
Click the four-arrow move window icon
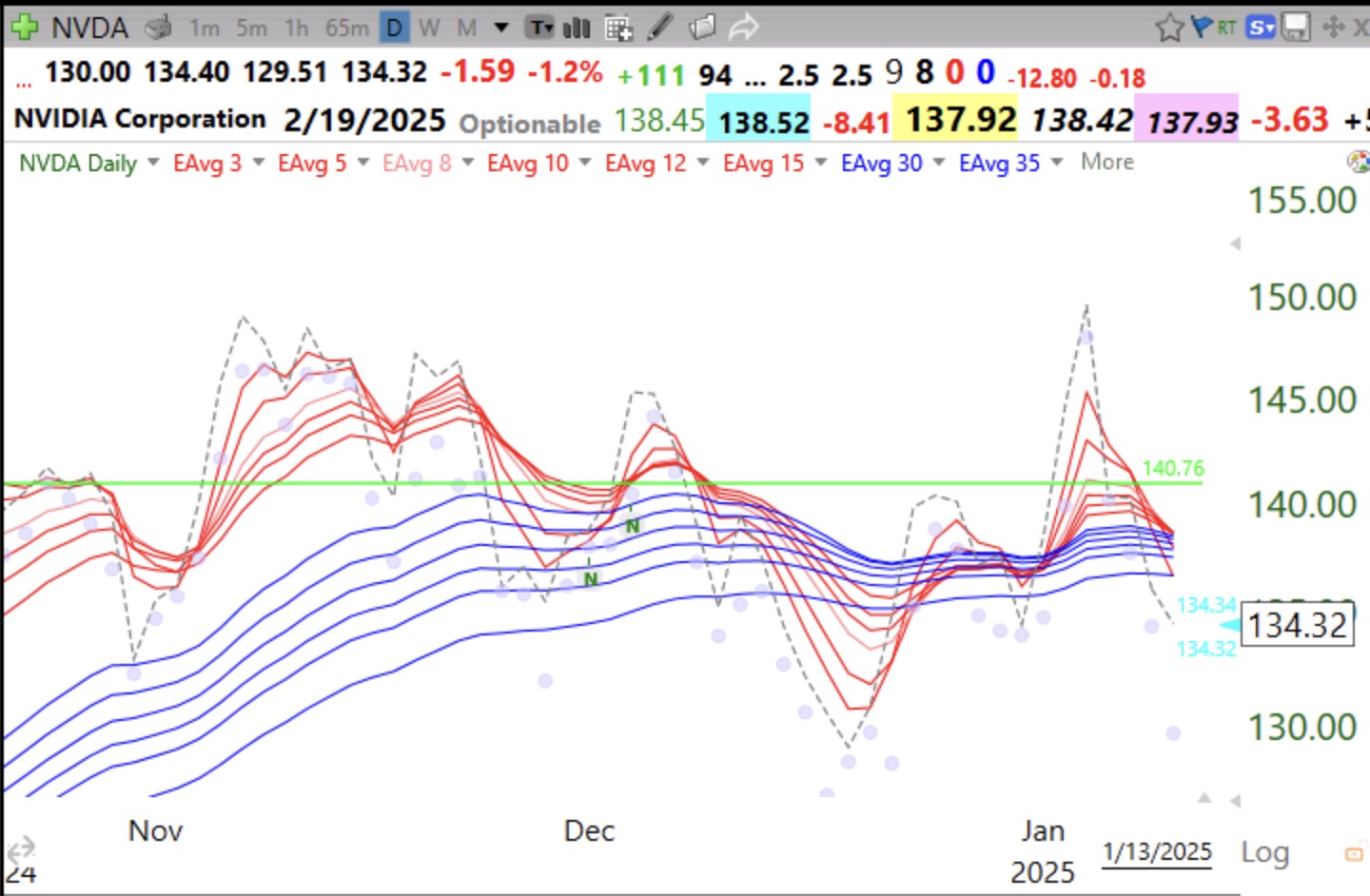pos(1334,28)
